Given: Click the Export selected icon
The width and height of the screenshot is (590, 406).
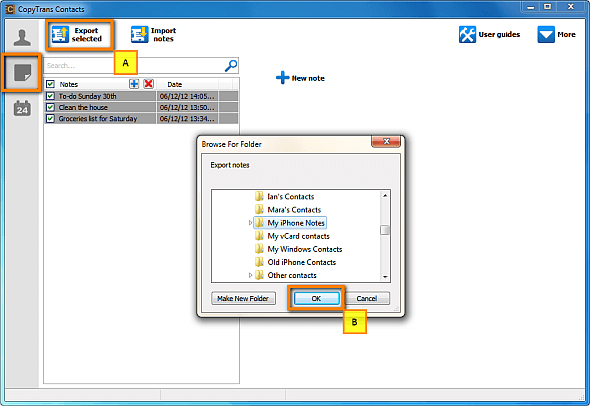Looking at the screenshot, I should (x=60, y=34).
